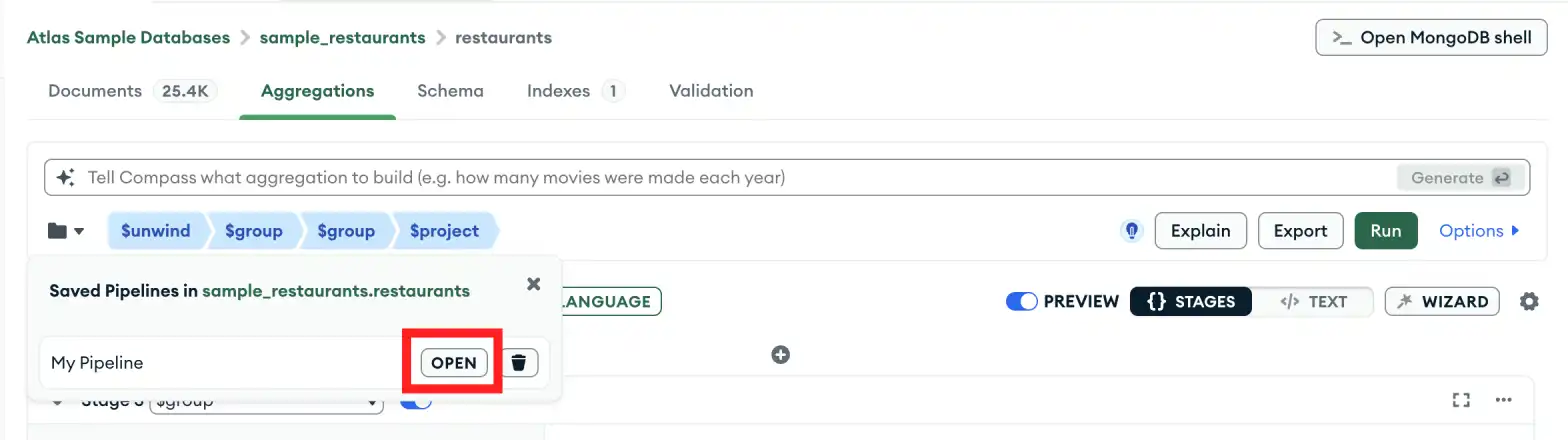Open the saved pipelines folder menu

[x=66, y=231]
